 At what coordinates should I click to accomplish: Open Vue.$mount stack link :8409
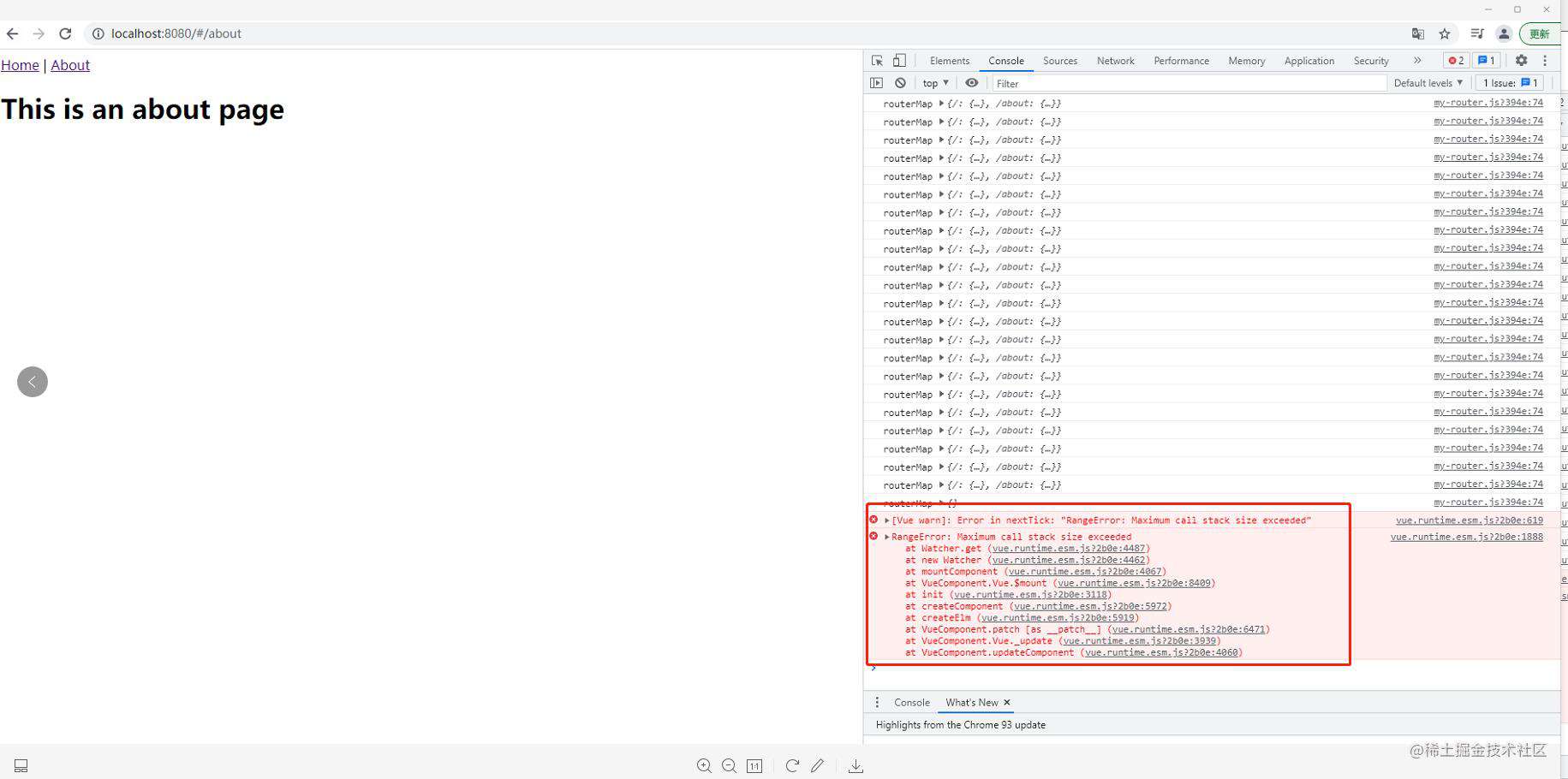pyautogui.click(x=1134, y=583)
